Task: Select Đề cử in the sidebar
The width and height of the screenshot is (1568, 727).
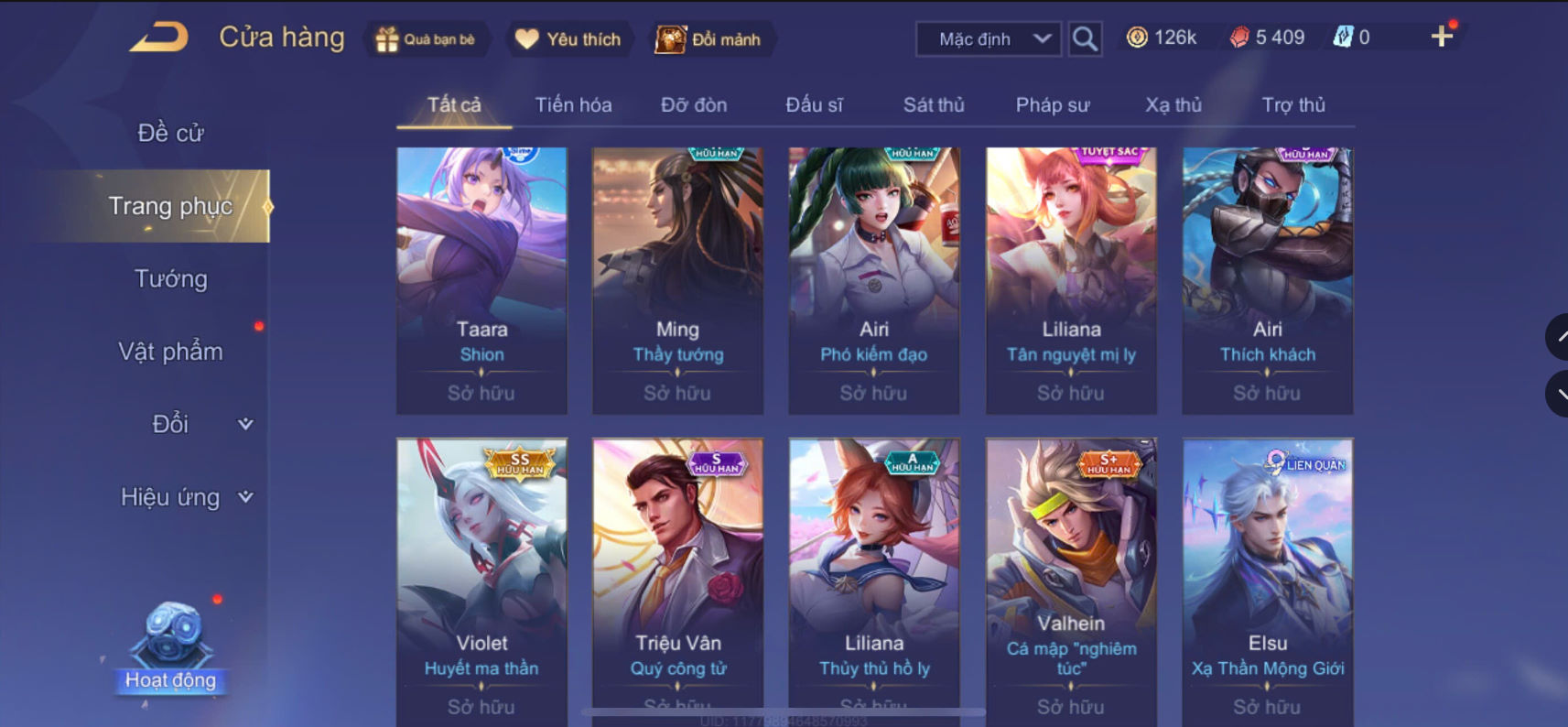Action: [x=170, y=133]
